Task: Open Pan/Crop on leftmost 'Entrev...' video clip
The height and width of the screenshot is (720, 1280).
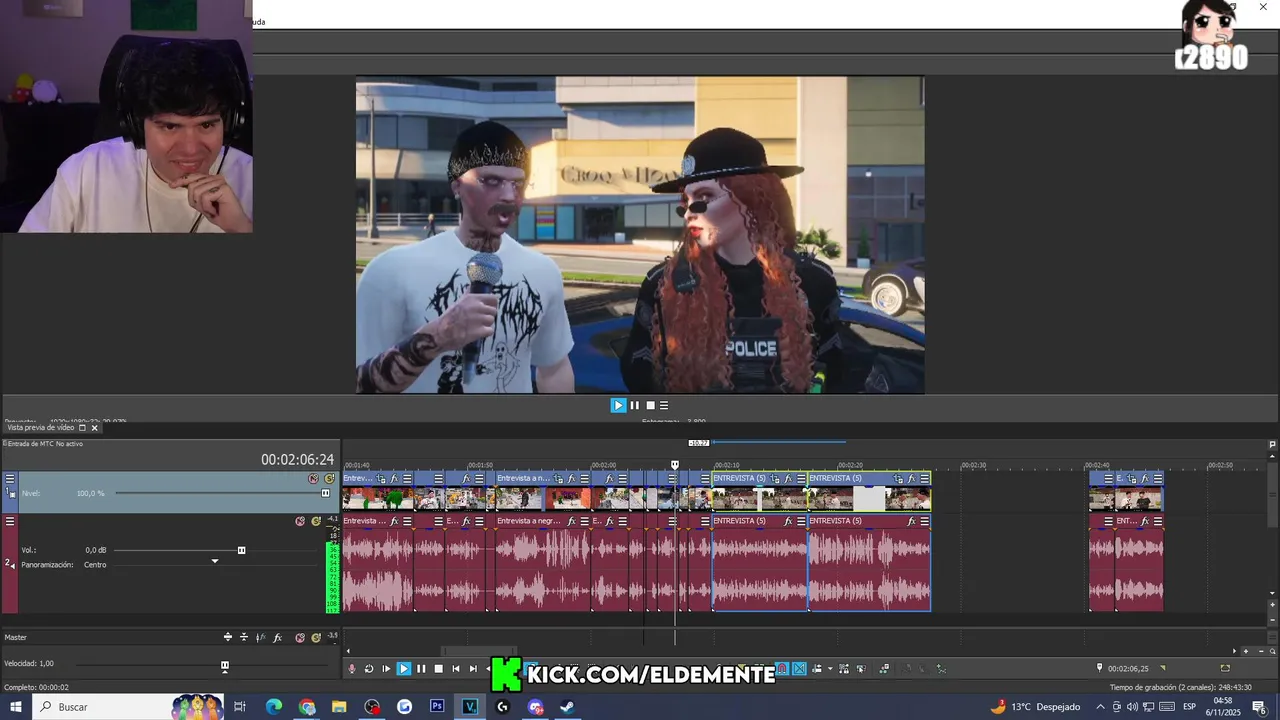Action: pos(381,478)
